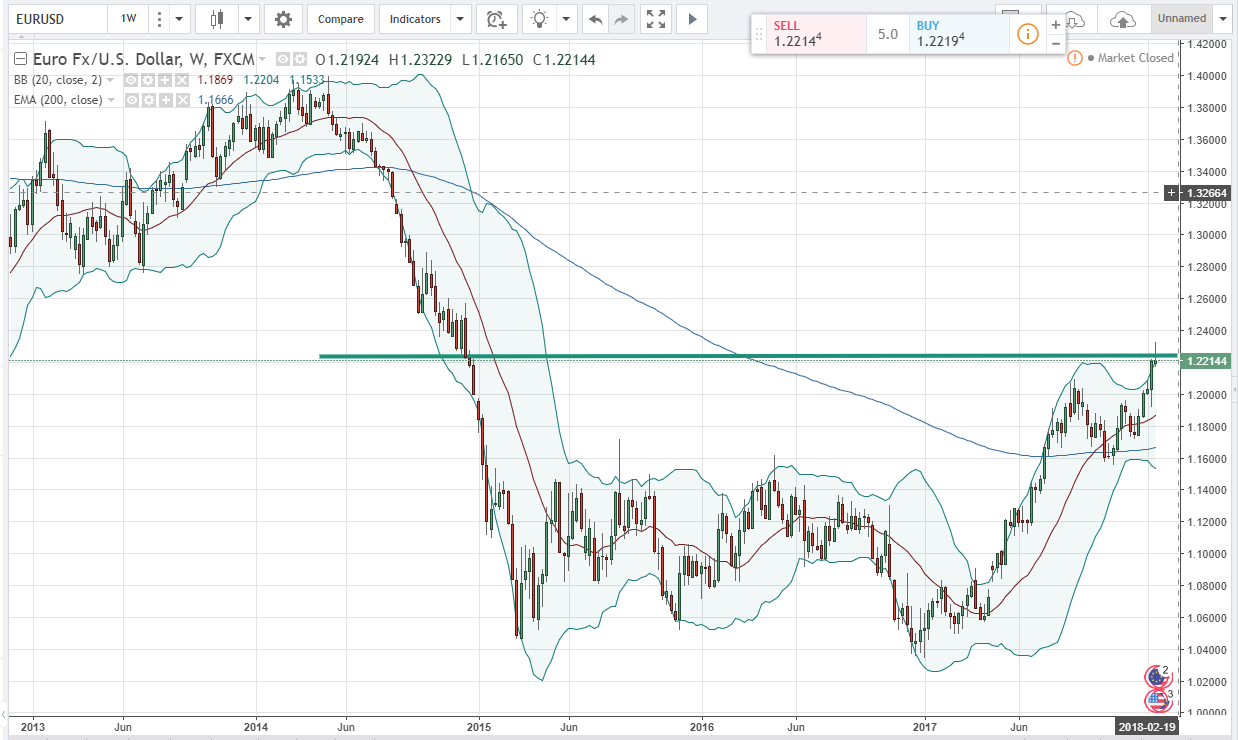
Task: Remove the EMA indicator with the X
Action: click(x=182, y=100)
